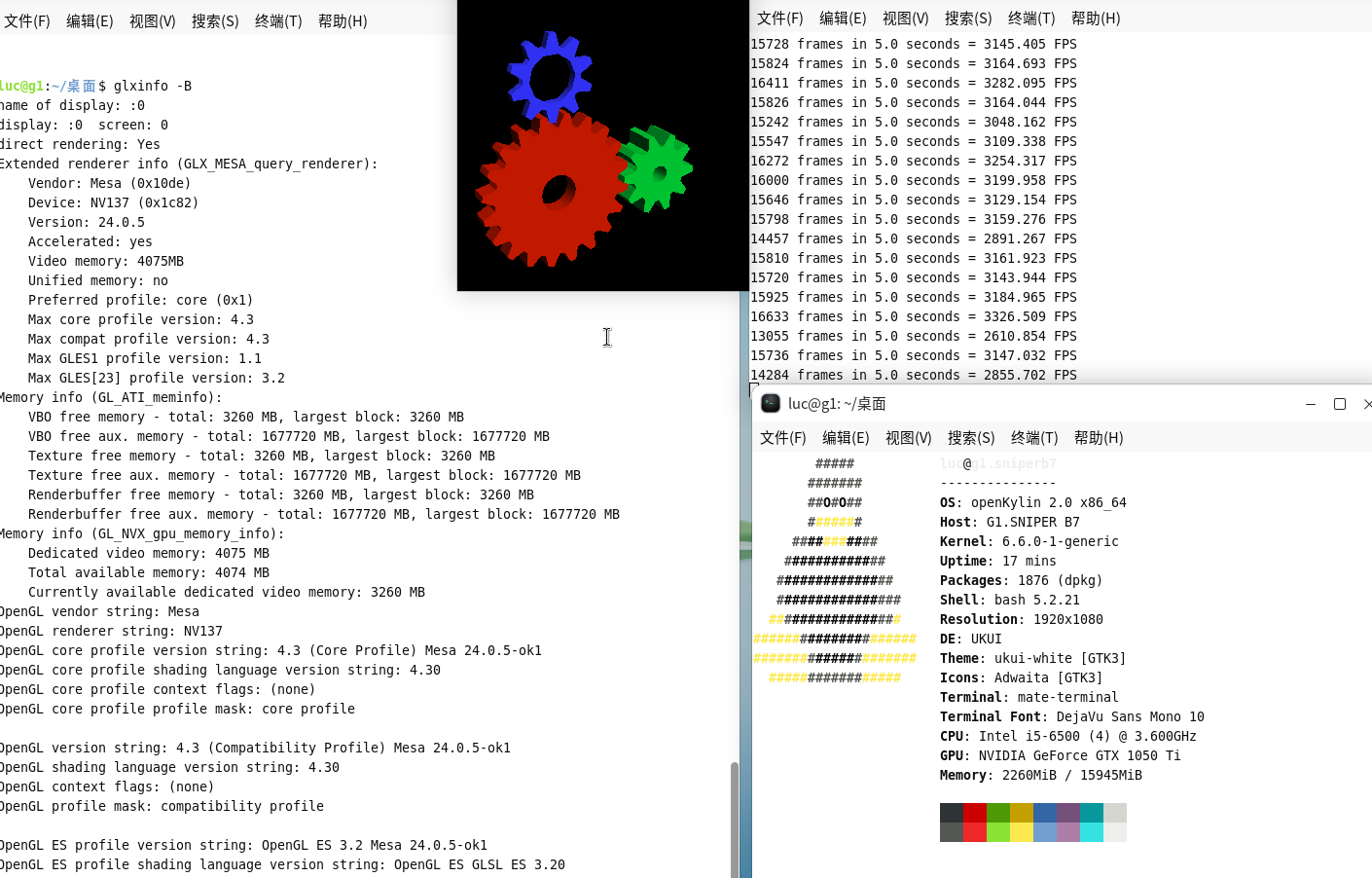The height and width of the screenshot is (878, 1372).
Task: Click 'DE: UKUI' line
Action: pos(971,639)
